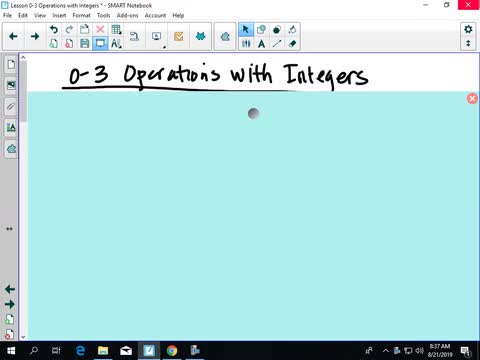
Task: Open the Shapes tool
Action: click(x=262, y=29)
